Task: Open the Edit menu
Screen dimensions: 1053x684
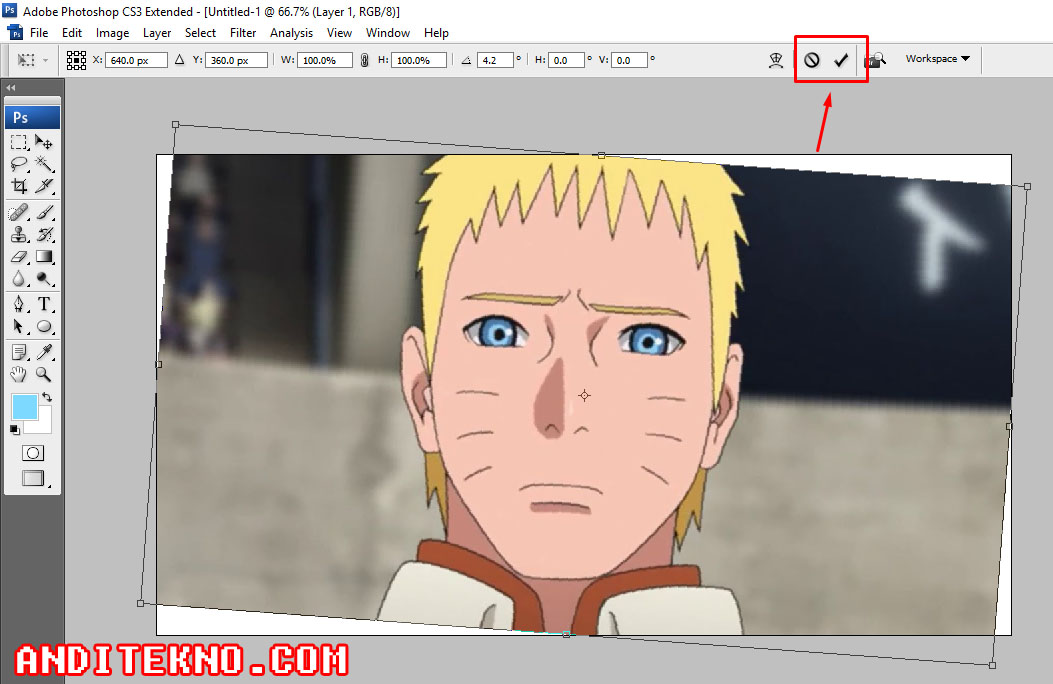Action: click(72, 33)
